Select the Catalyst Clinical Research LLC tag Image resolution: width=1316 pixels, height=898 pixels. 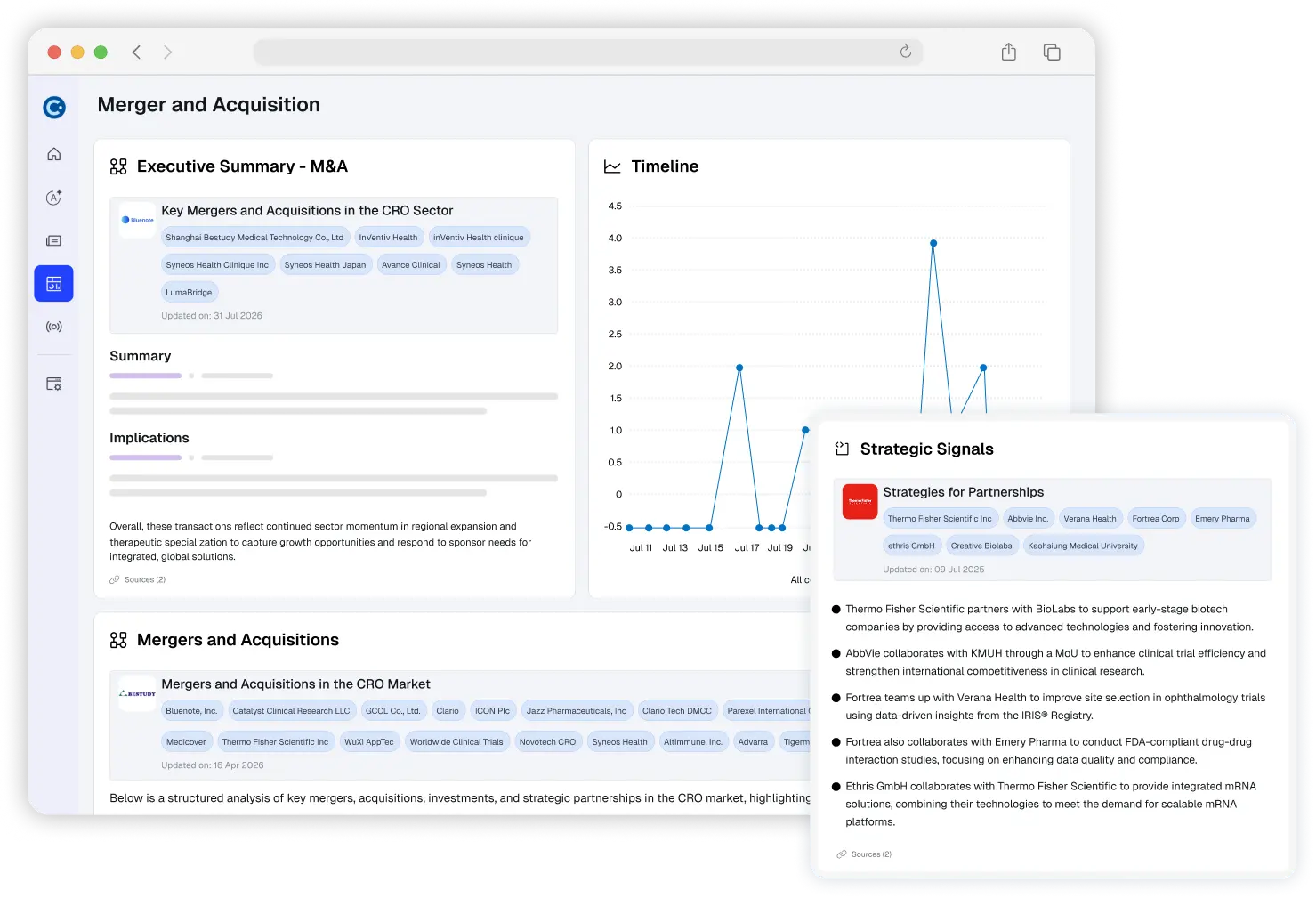[x=292, y=711]
